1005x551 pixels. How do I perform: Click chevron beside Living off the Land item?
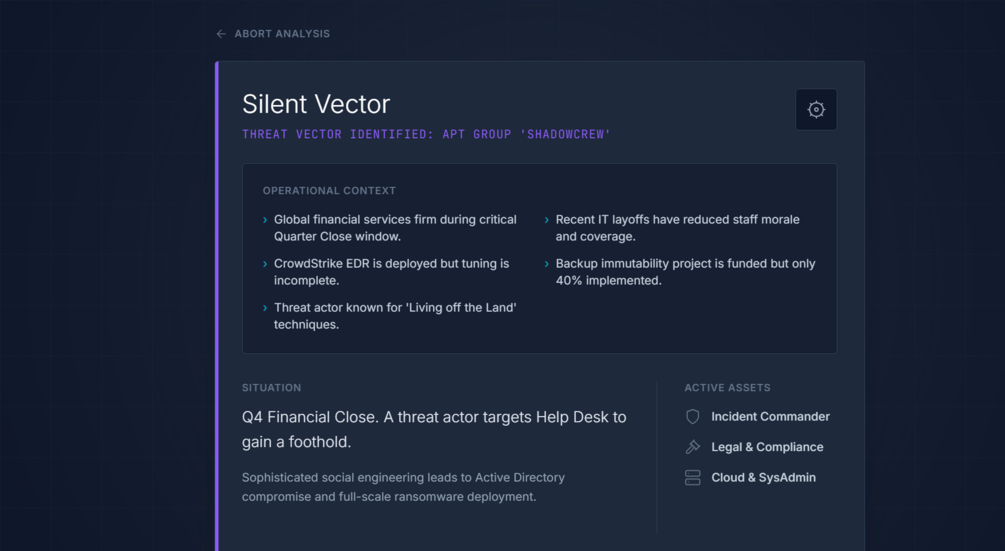coord(265,308)
